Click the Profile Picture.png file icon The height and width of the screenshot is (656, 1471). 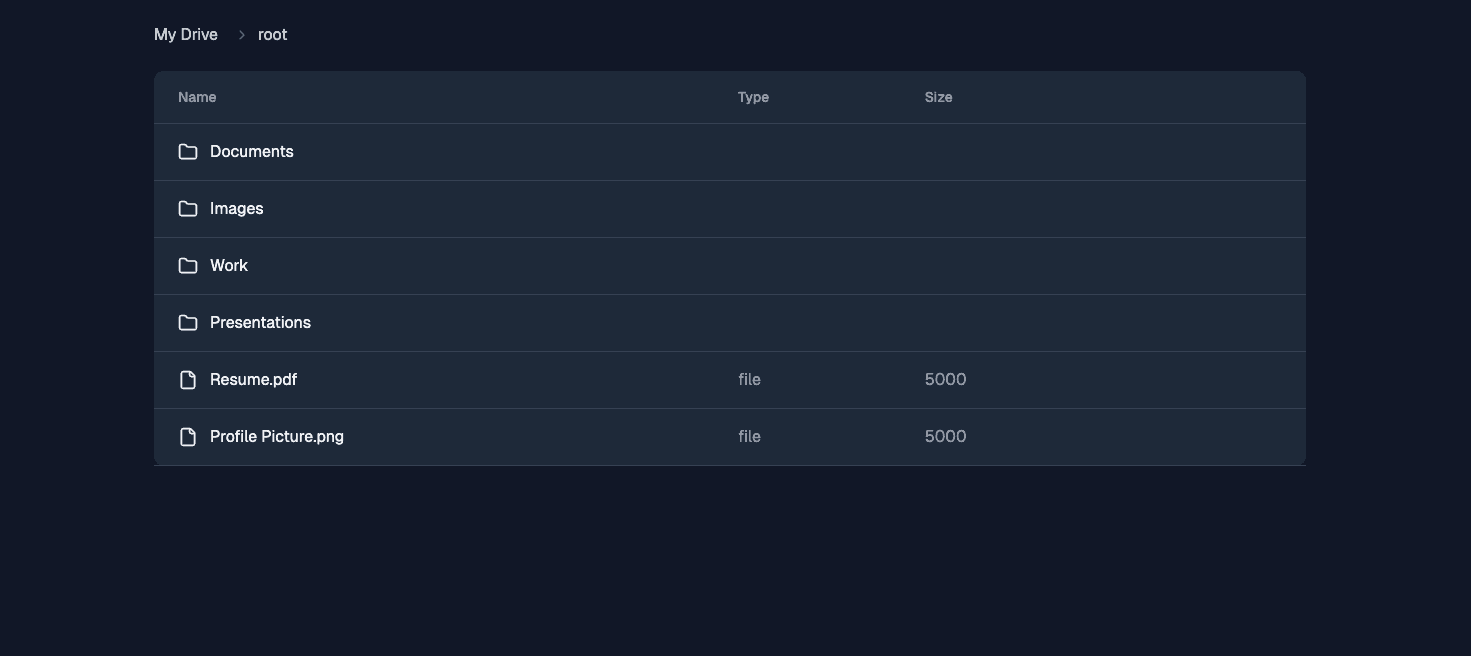pyautogui.click(x=188, y=437)
